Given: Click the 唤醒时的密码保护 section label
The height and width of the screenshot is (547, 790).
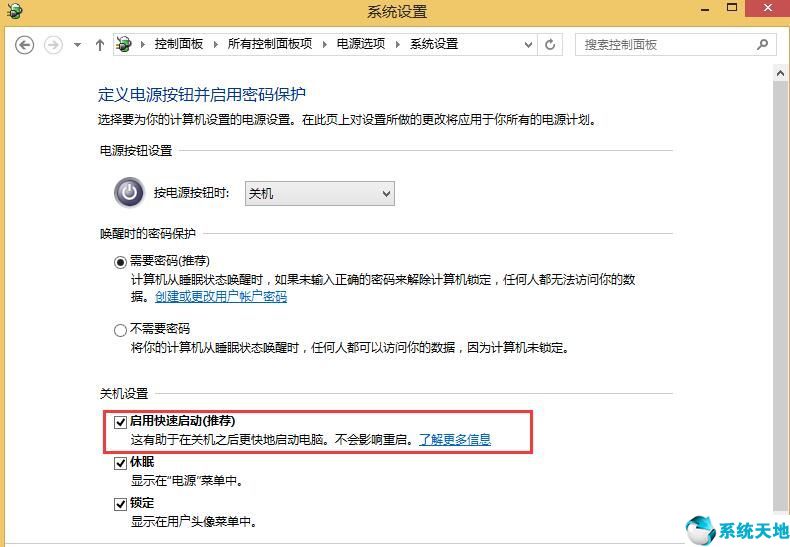Looking at the screenshot, I should click(148, 234).
